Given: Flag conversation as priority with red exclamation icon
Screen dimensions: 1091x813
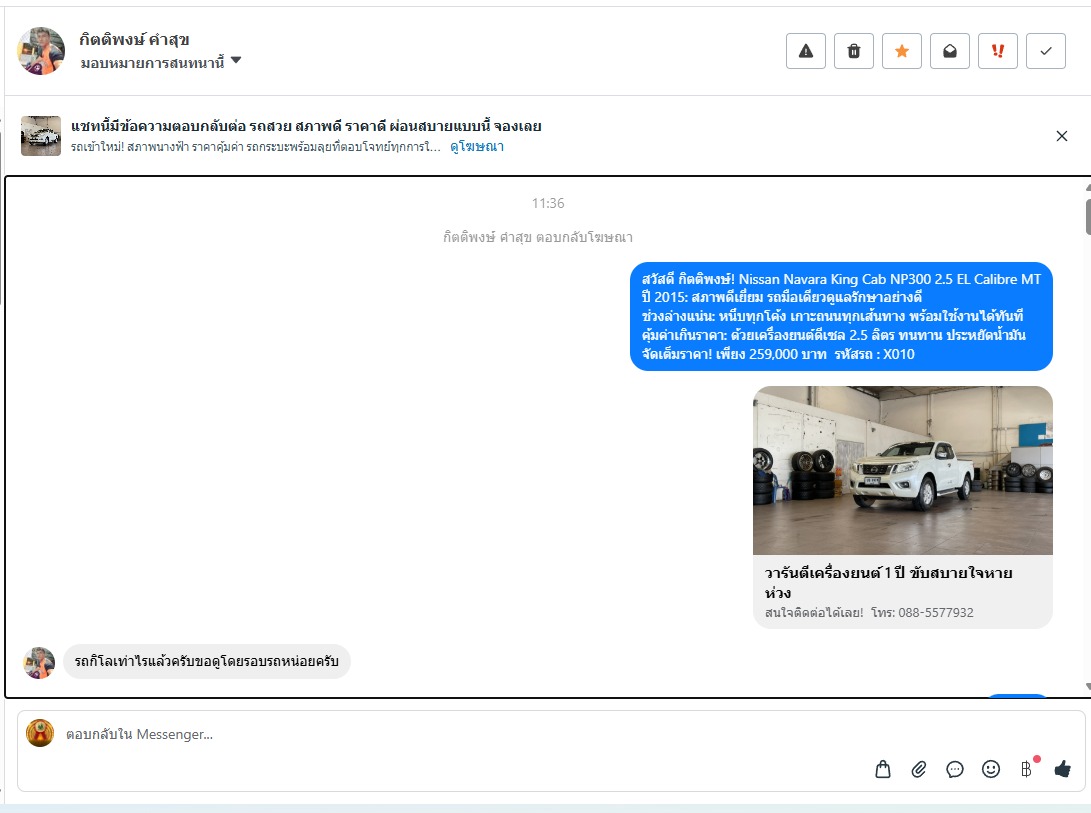Looking at the screenshot, I should coord(998,51).
